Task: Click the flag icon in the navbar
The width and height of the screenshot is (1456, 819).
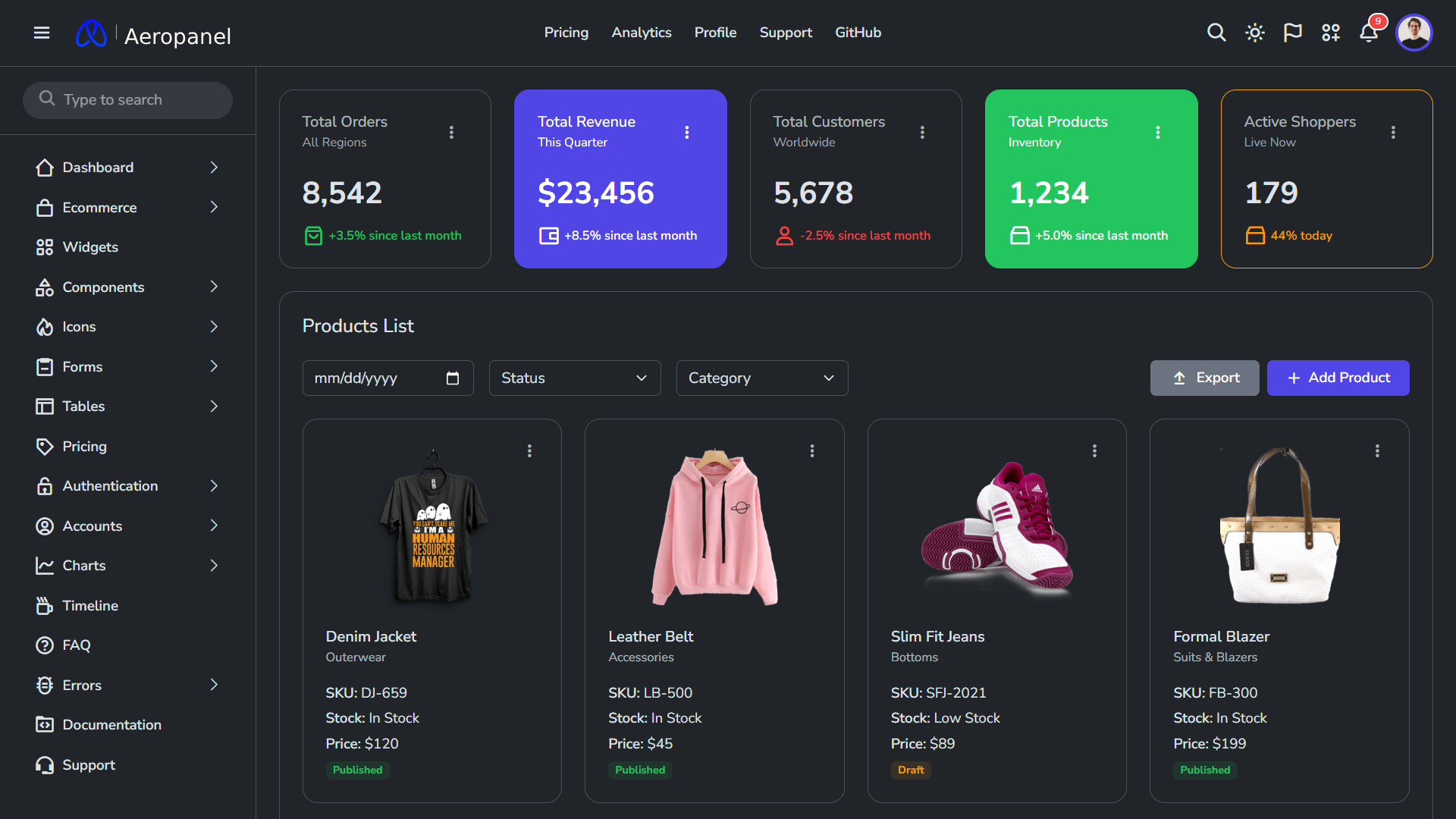Action: [1292, 33]
